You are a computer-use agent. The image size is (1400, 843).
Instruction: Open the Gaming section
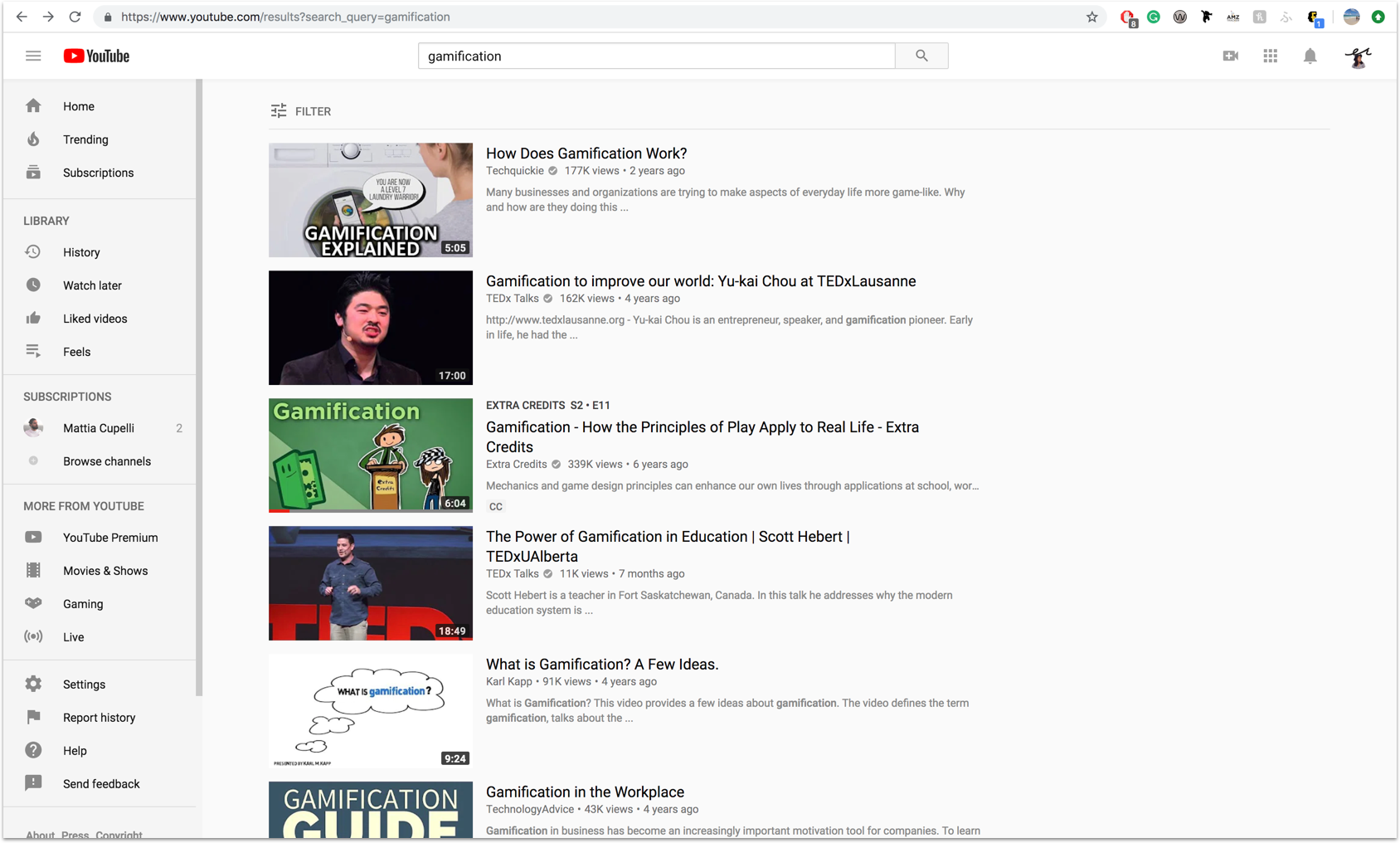click(x=100, y=604)
